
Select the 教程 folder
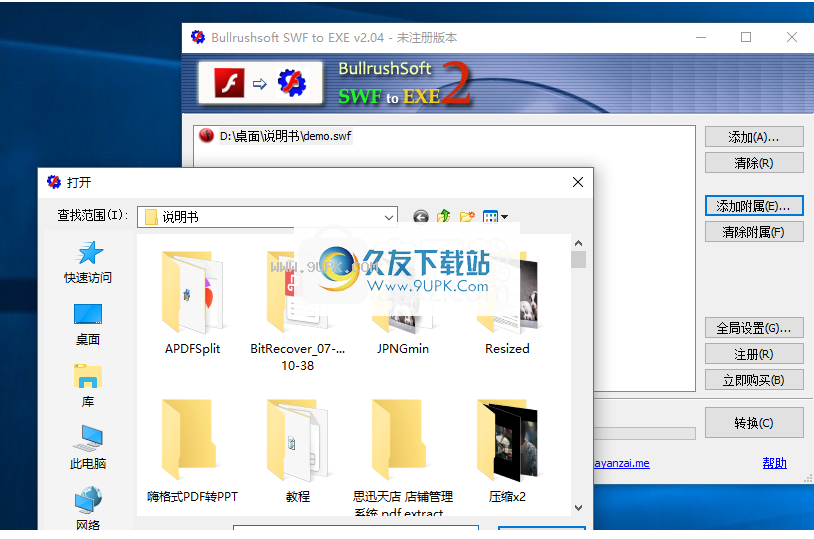pos(297,451)
